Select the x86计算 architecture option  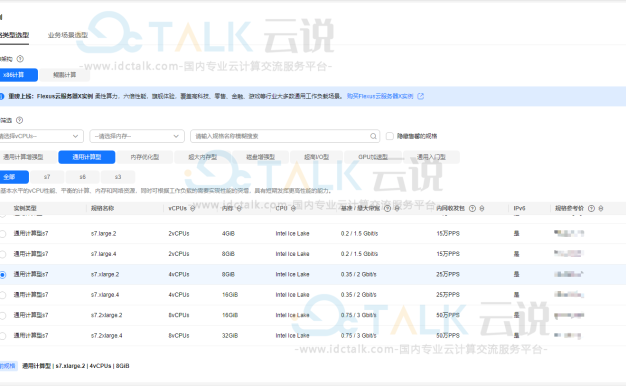point(18,75)
